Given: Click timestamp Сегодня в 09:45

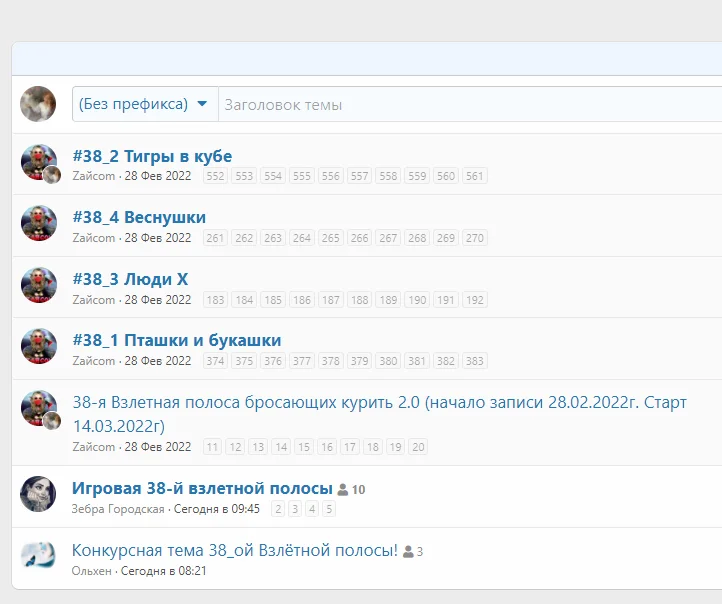Looking at the screenshot, I should pyautogui.click(x=216, y=509).
